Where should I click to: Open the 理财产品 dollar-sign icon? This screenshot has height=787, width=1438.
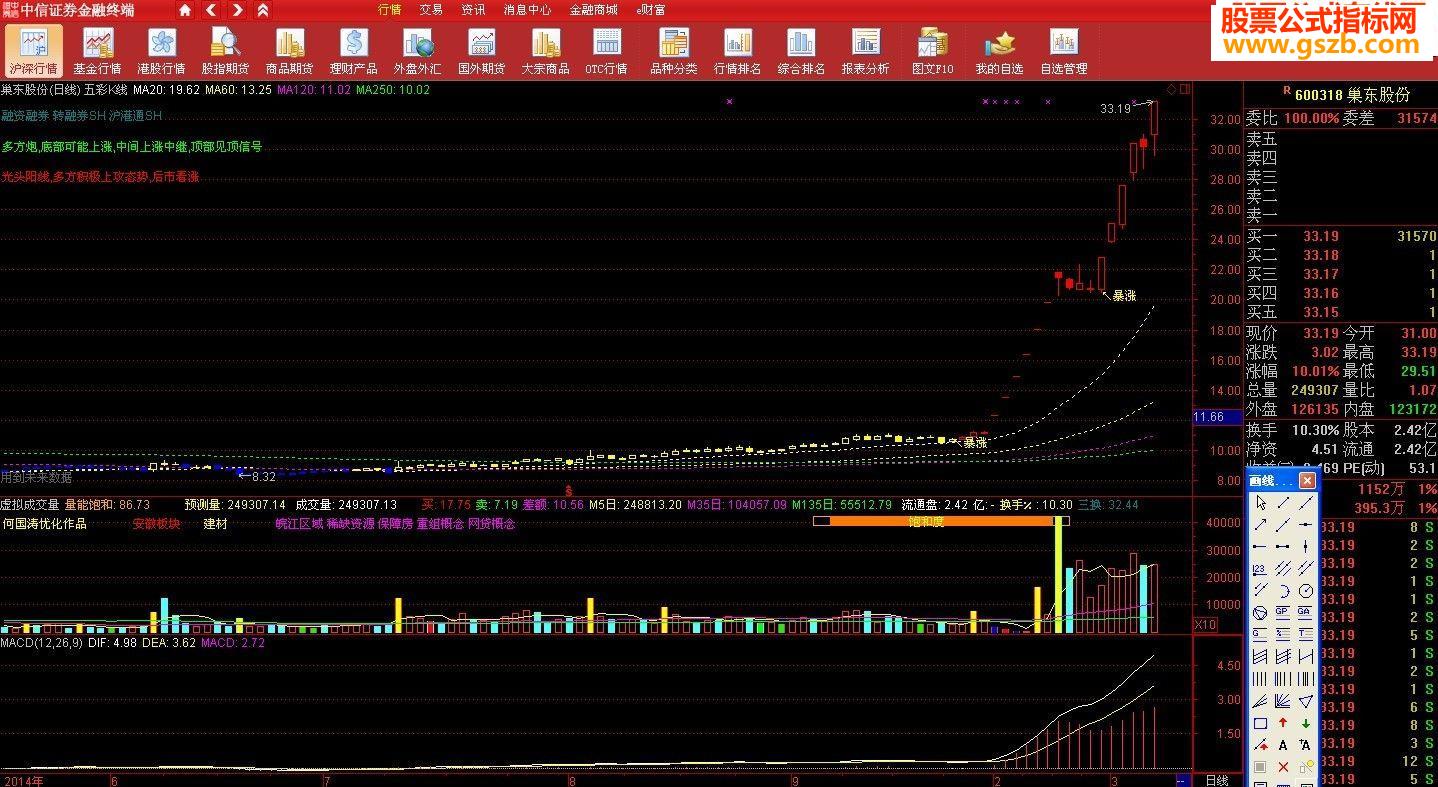tap(353, 50)
